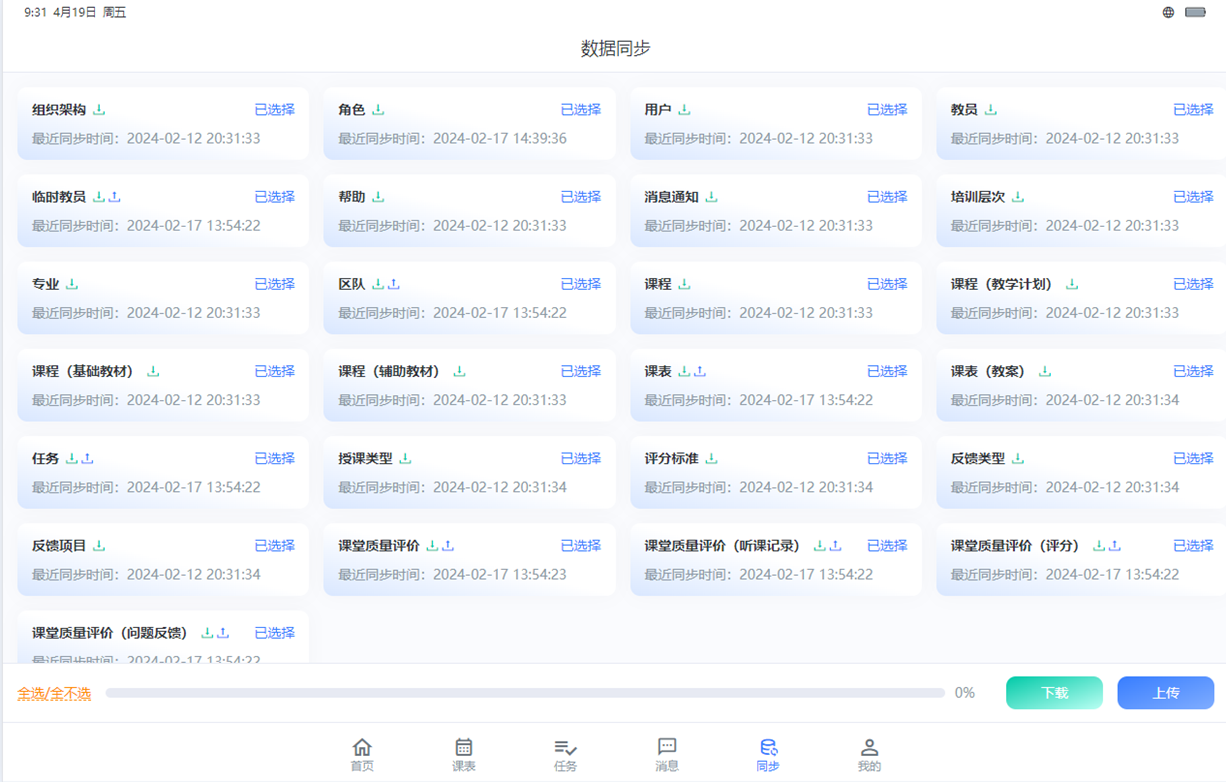Toggle 已选择 on the 课堂质量评价 card

pos(580,545)
